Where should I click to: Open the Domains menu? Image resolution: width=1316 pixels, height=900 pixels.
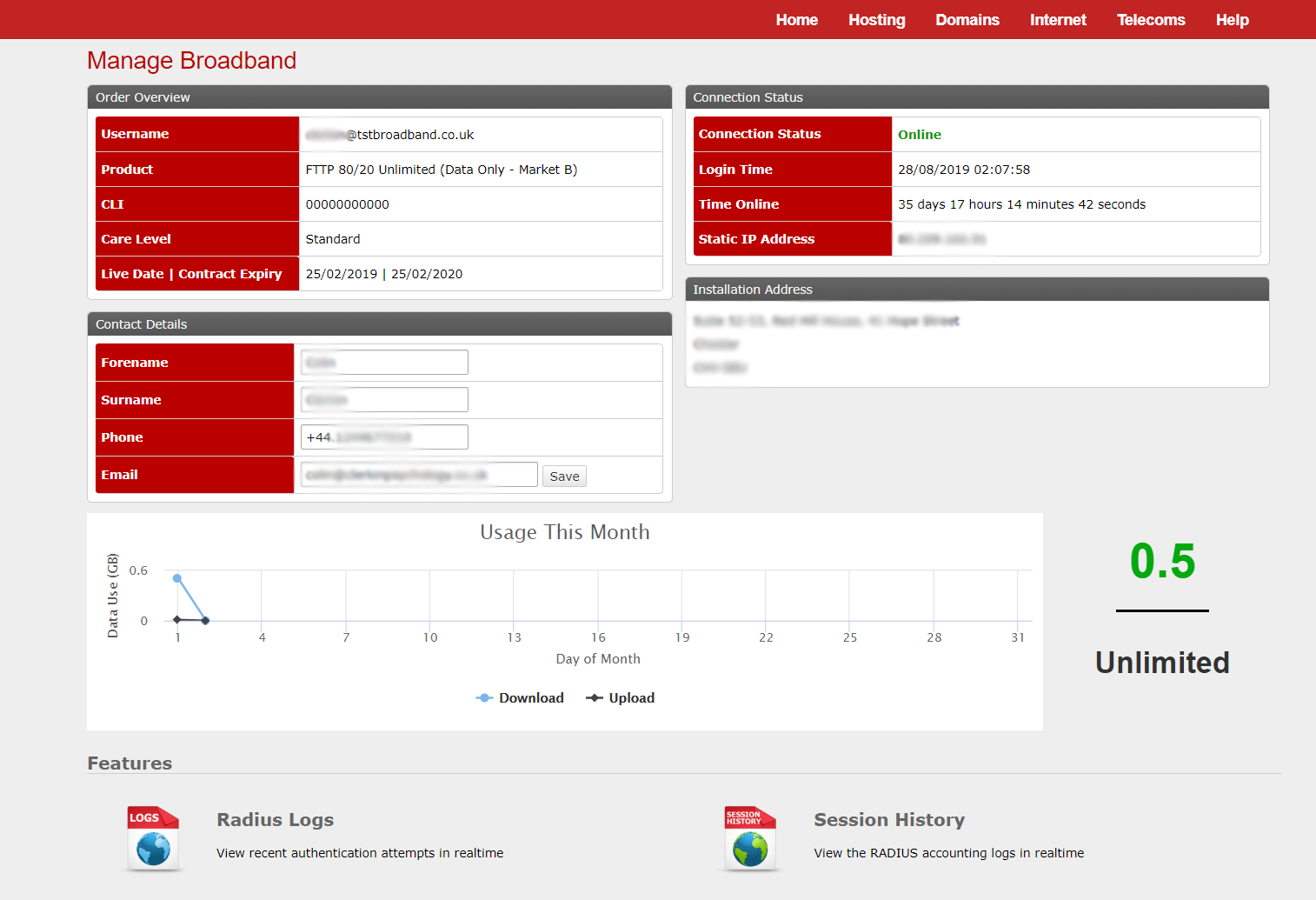click(x=967, y=20)
